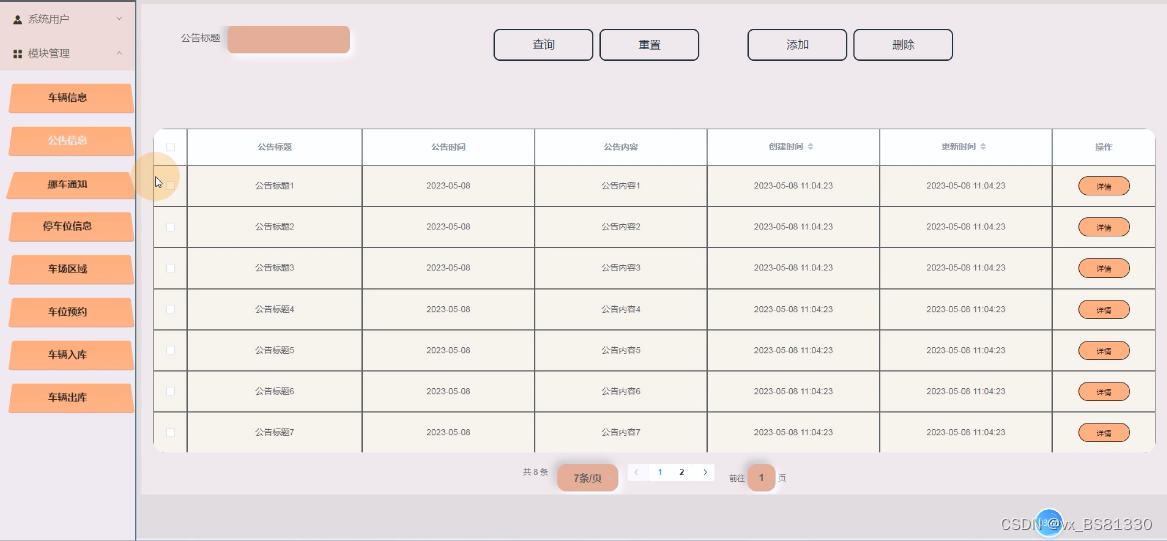
Task: Click the 公告标题 column header
Action: click(x=275, y=147)
